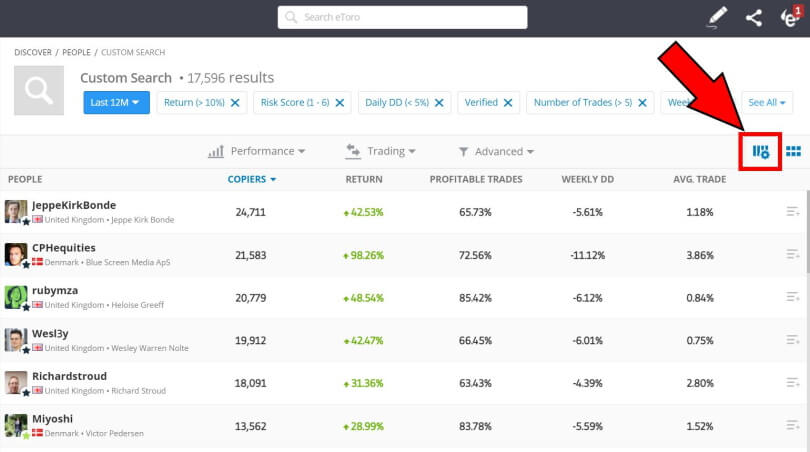Viewport: 810px width, 452px height.
Task: Switch to grid view icon
Action: click(x=793, y=151)
